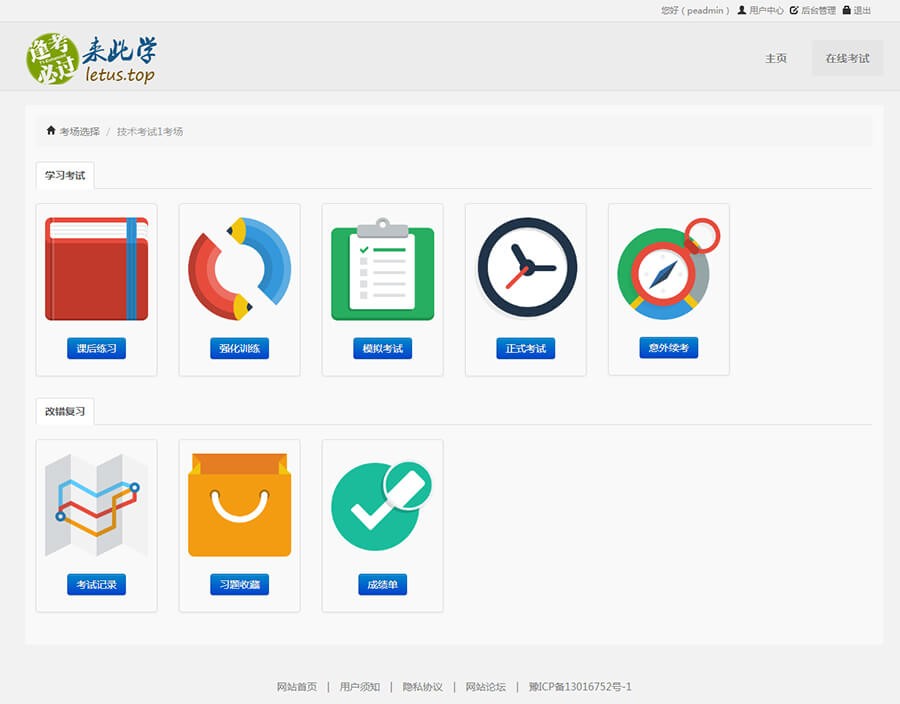Select the pencil chart icon for 强化训练
Image resolution: width=900 pixels, height=704 pixels.
click(239, 268)
